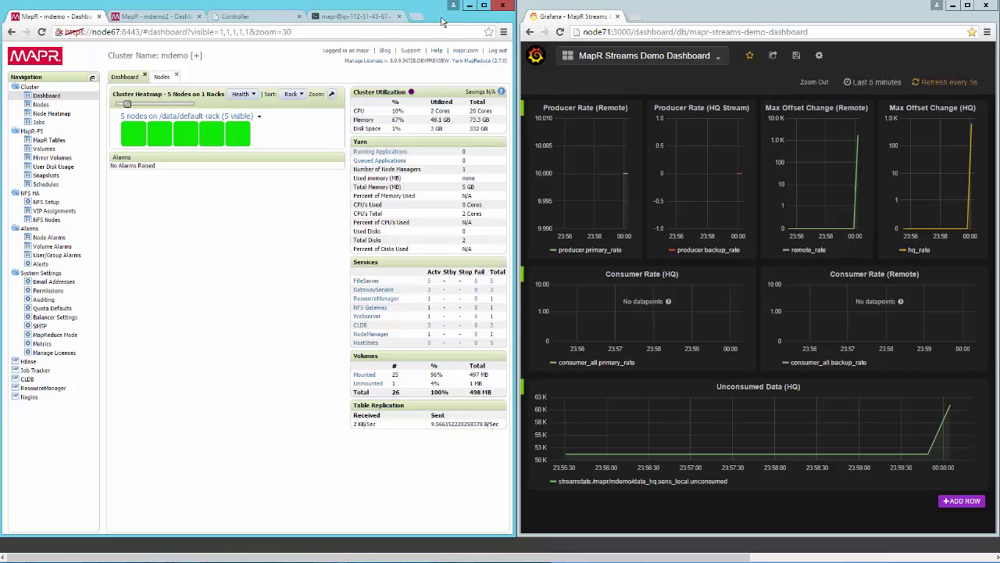Screen dimensions: 1000x563
Task: Collapse the Cluster group in navigation
Action: (x=15, y=87)
